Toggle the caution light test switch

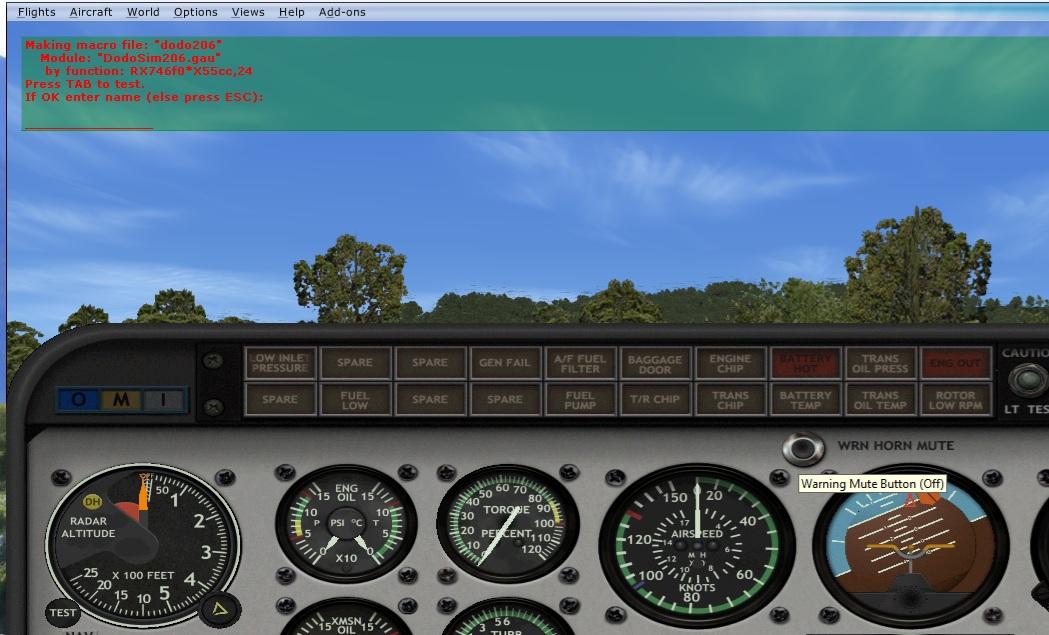tap(1027, 379)
